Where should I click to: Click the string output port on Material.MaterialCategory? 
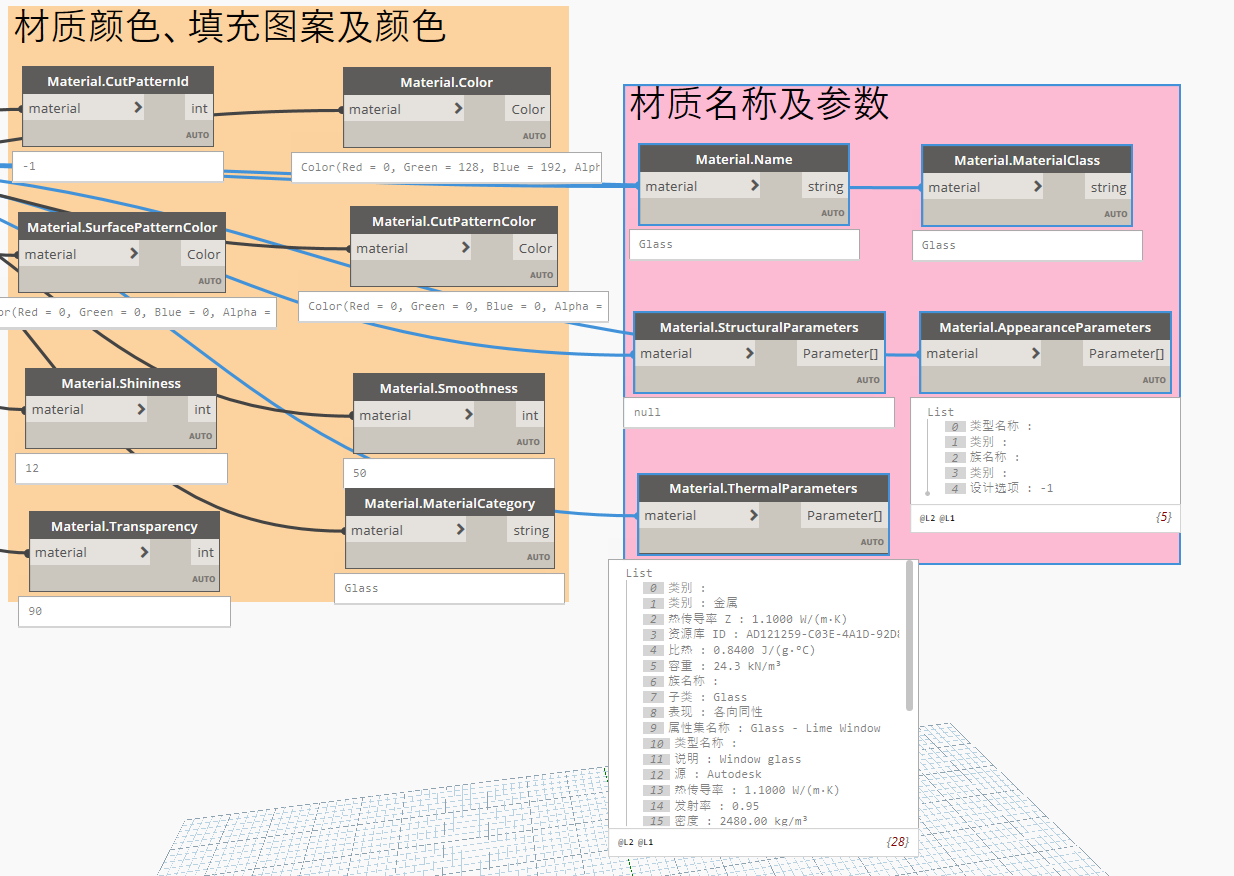click(x=529, y=529)
